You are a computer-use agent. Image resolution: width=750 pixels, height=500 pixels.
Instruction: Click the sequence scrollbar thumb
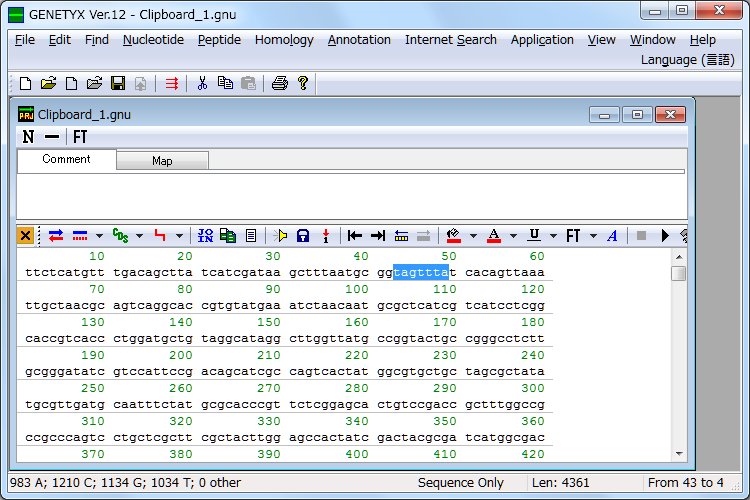pos(679,274)
